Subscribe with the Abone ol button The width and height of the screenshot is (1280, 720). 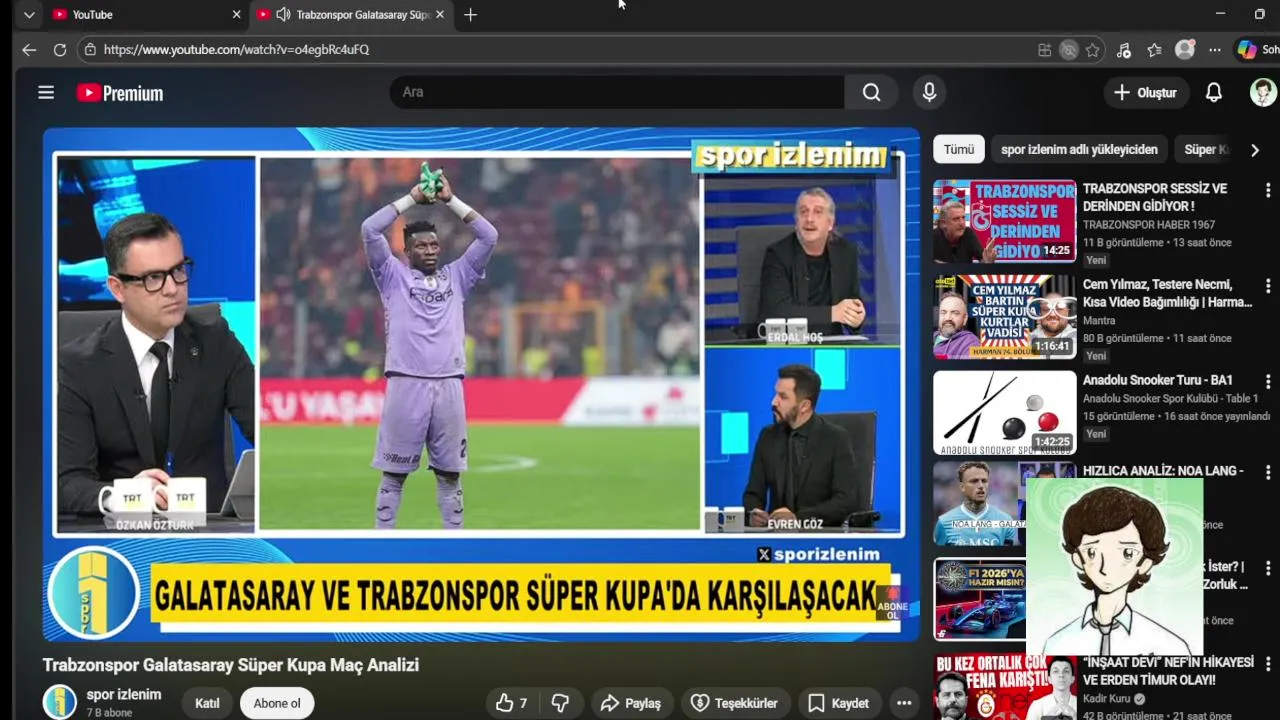click(x=277, y=703)
